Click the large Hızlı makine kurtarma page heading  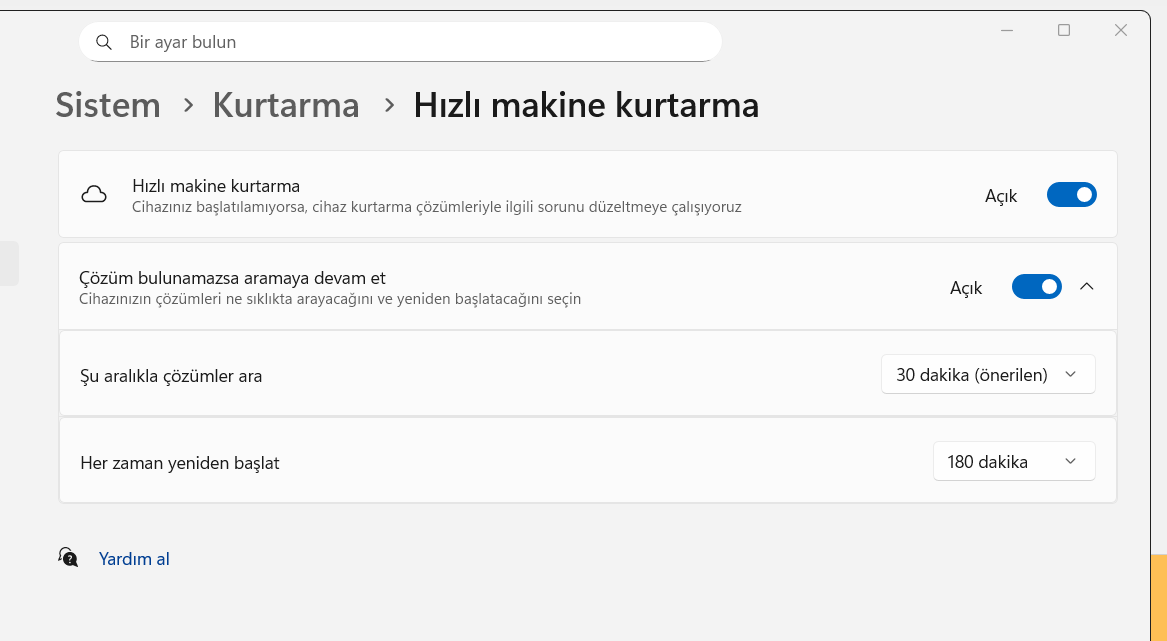pyautogui.click(x=586, y=105)
